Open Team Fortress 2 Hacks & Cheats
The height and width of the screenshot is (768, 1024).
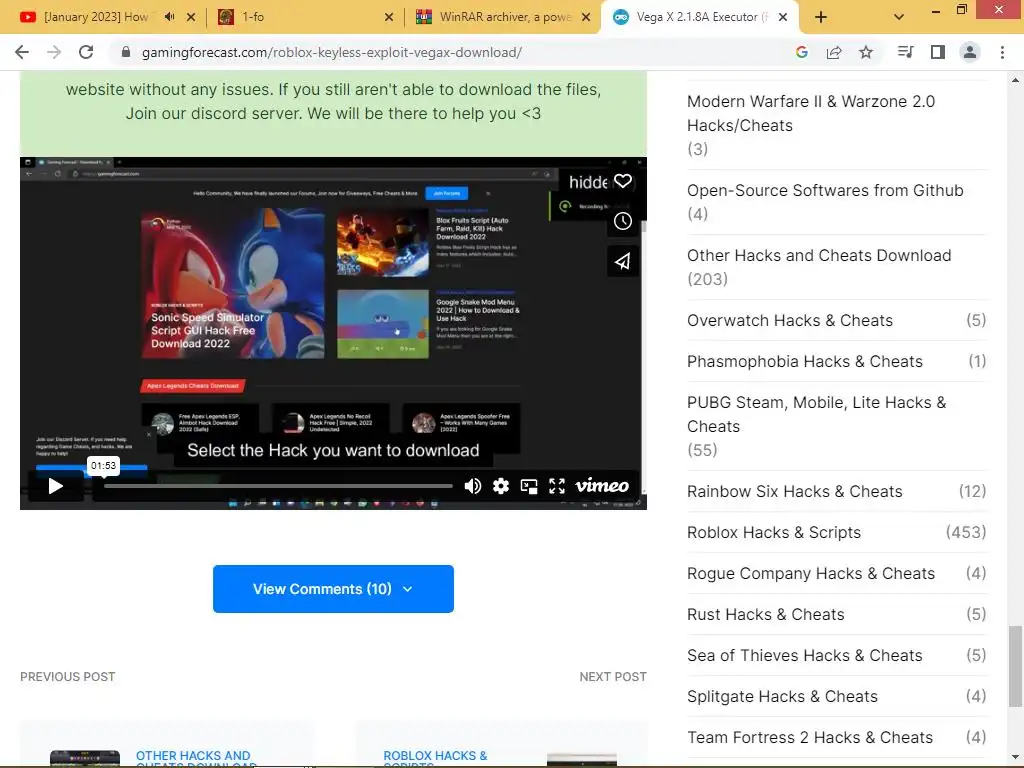coord(810,737)
